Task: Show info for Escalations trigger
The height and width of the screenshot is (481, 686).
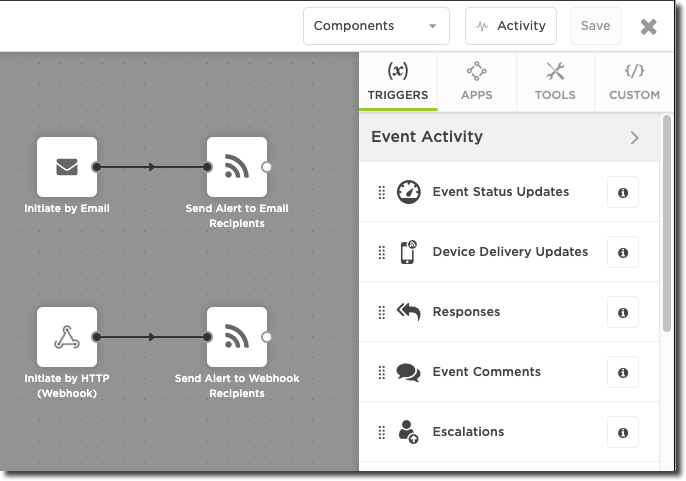Action: coord(622,432)
